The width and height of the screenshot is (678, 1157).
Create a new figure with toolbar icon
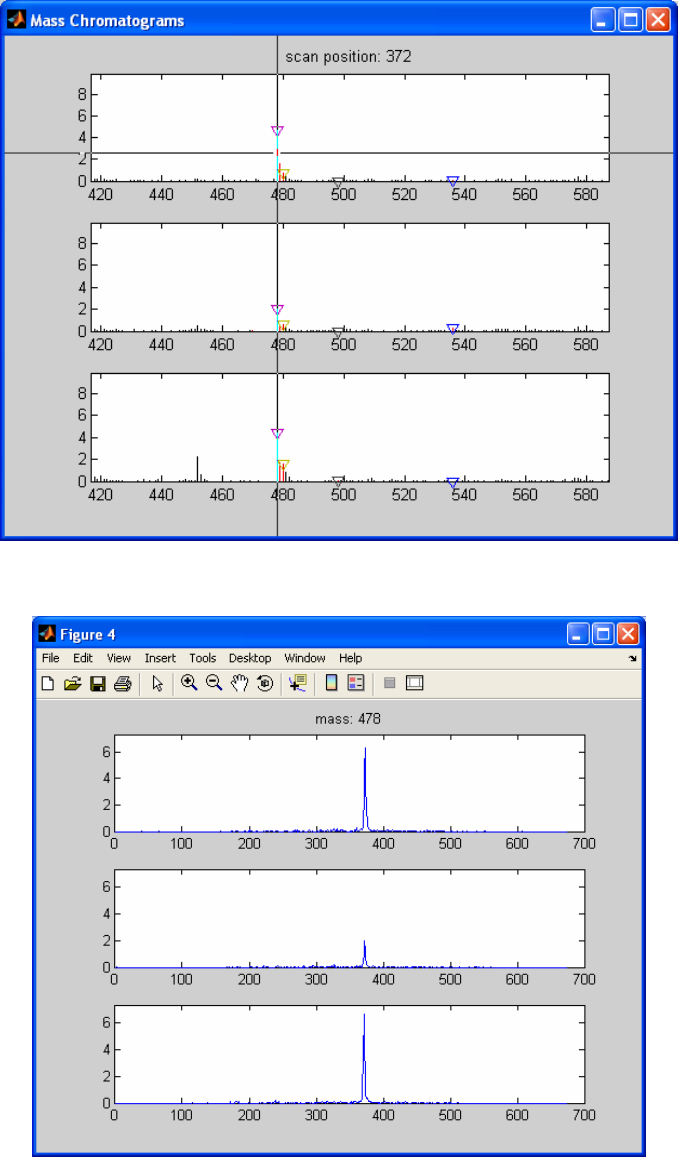(48, 683)
